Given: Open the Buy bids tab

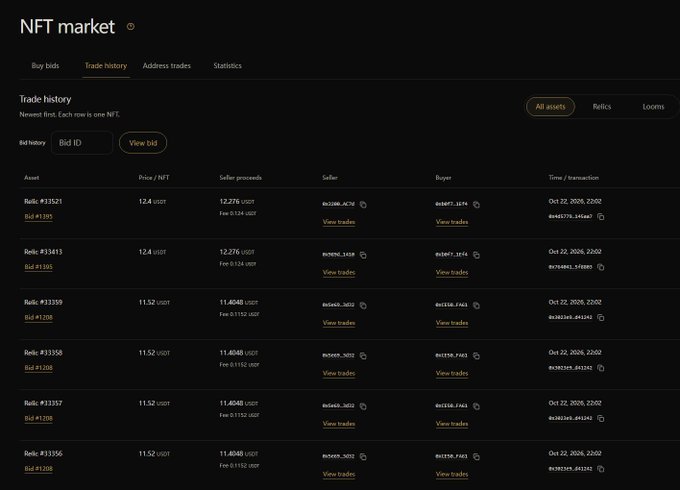Looking at the screenshot, I should click(x=45, y=65).
